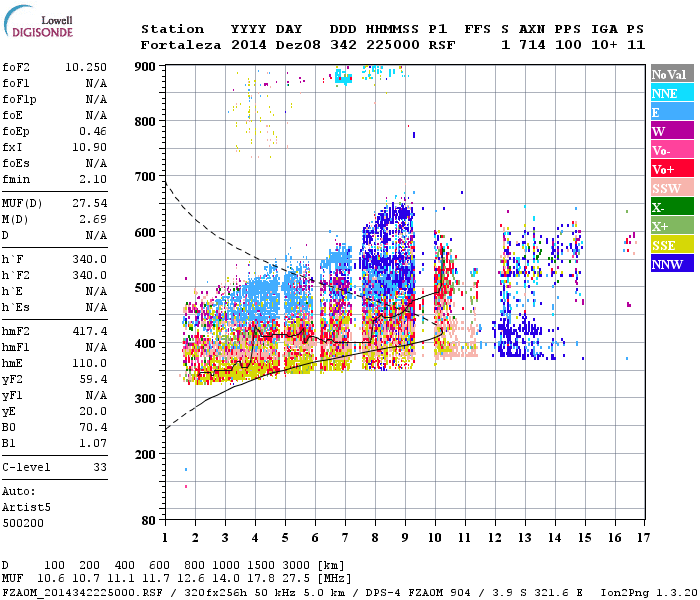Click the 500200 version number

[x=23, y=523]
